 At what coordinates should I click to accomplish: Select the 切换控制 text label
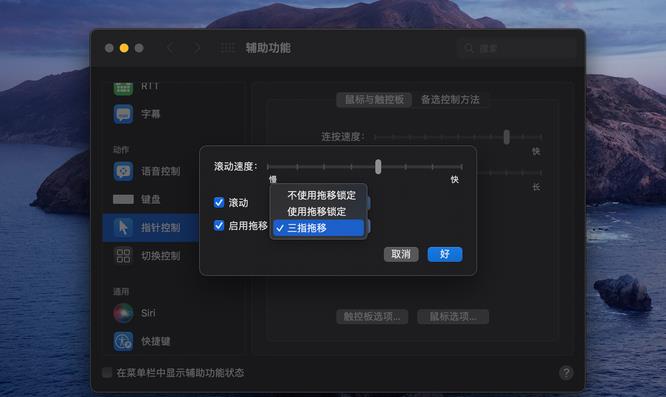(161, 256)
